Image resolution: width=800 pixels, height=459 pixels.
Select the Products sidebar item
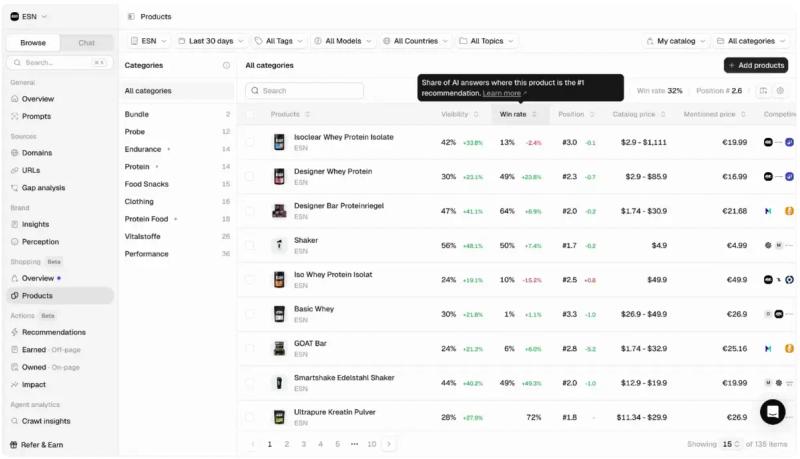[60, 296]
